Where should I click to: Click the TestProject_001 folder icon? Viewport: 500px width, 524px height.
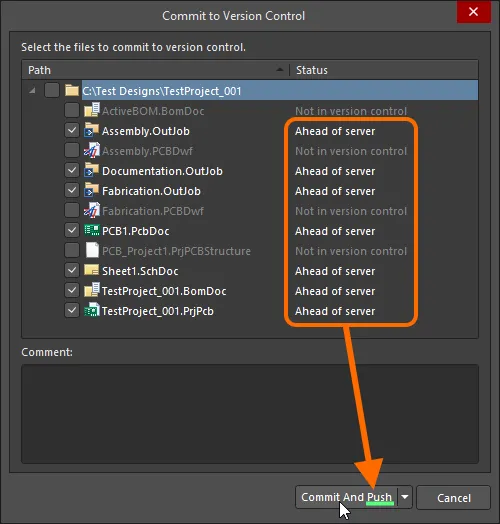tap(72, 90)
